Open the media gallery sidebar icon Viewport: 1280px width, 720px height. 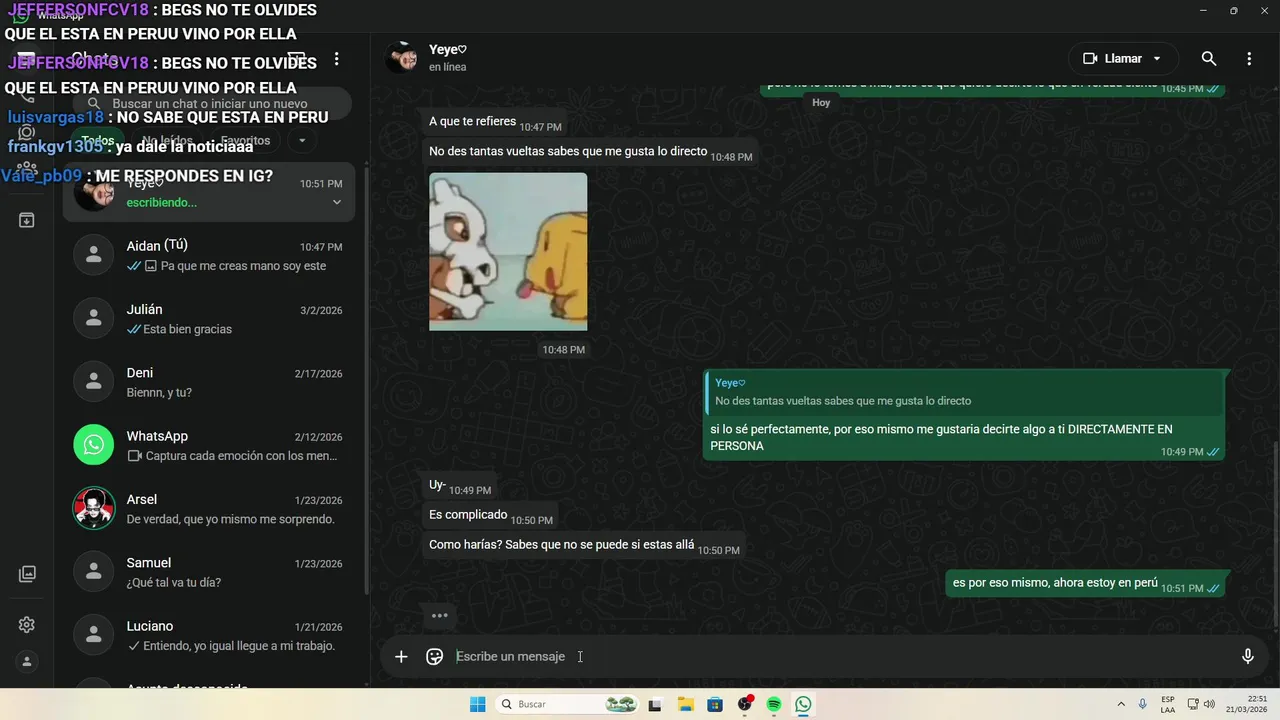pyautogui.click(x=27, y=574)
